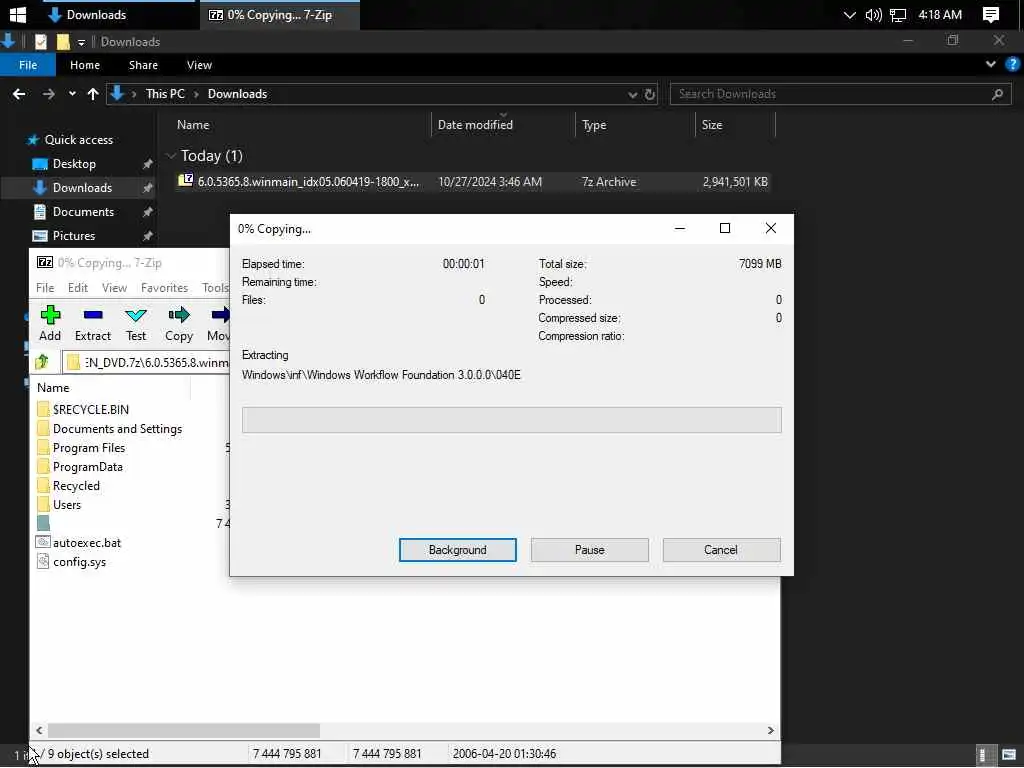Click the network tray icon
The height and width of the screenshot is (768, 1024).
[x=898, y=15]
